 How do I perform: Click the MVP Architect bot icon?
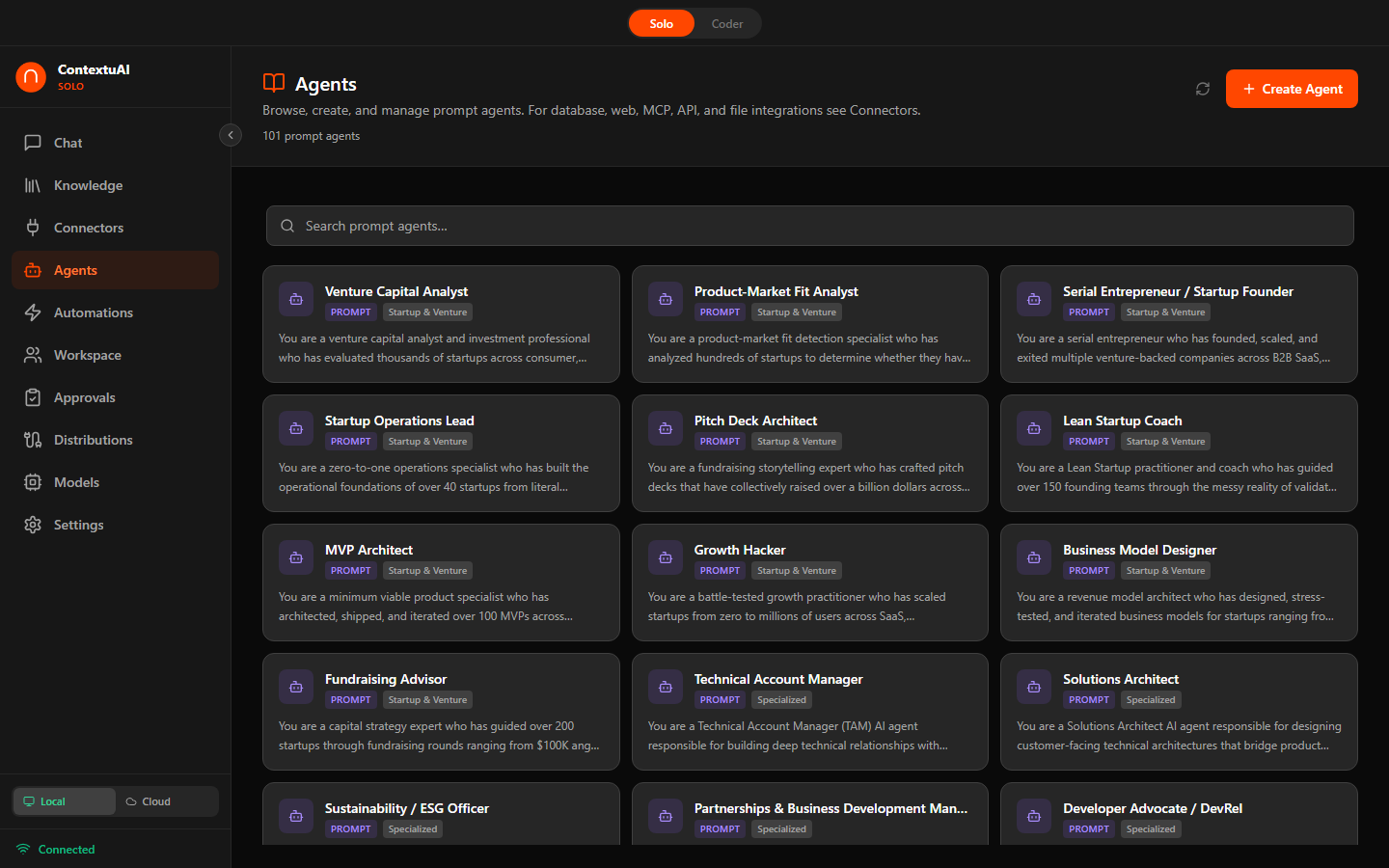coord(296,557)
